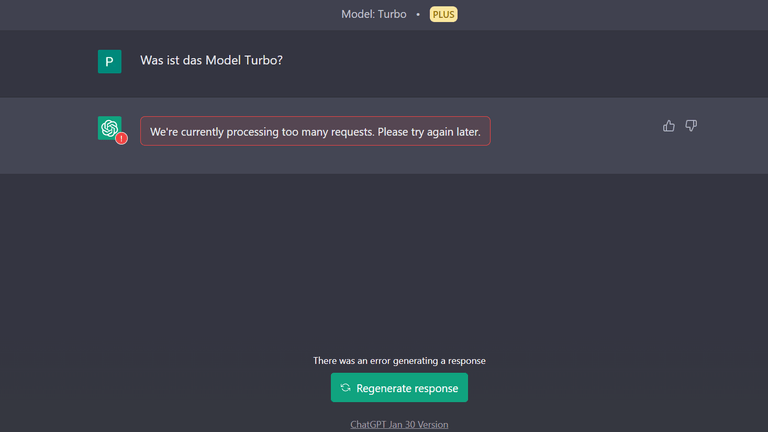Click the yellow PLUS badge

443,14
